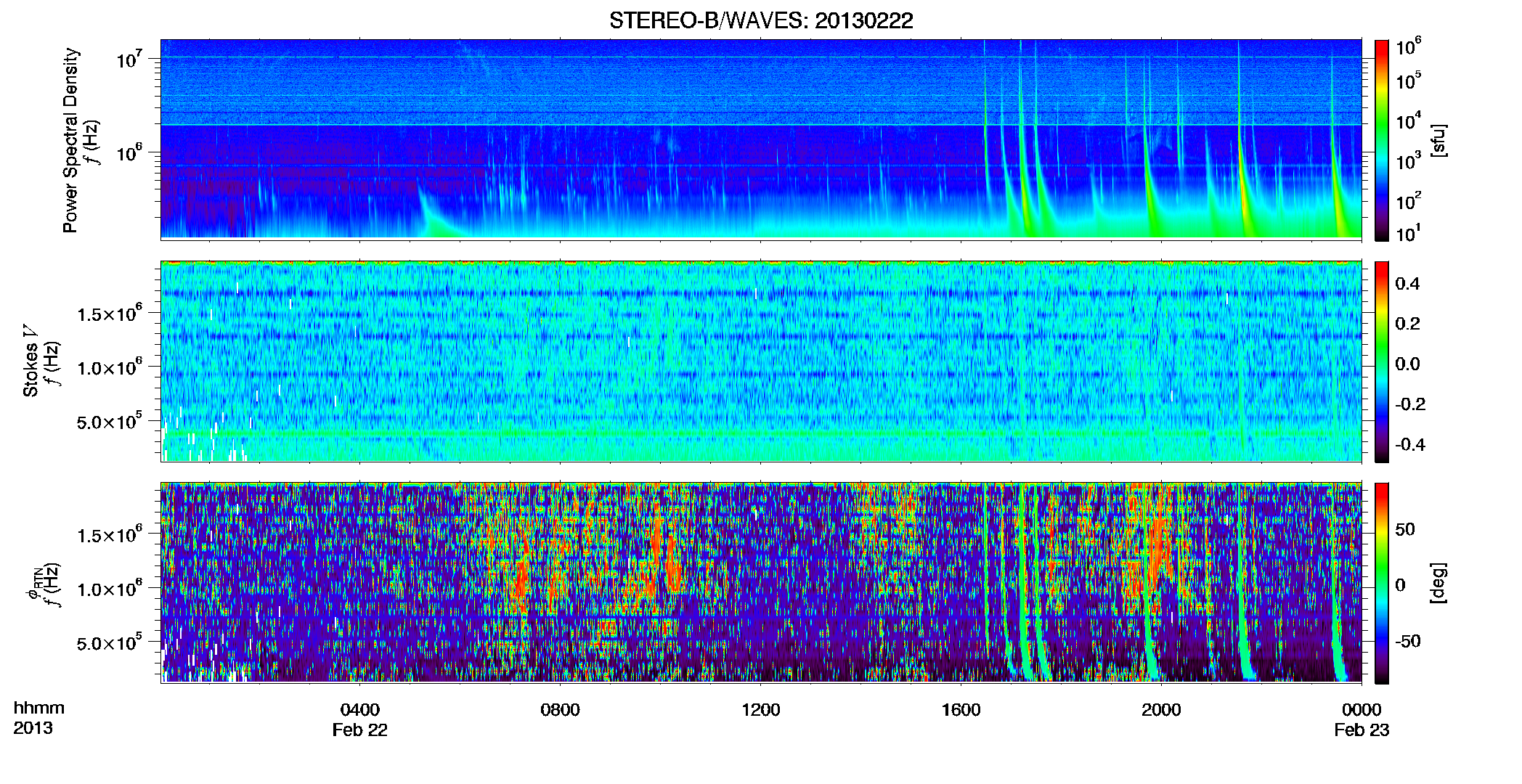Click the 1600 time tick label
This screenshot has width=1522, height=784.
961,709
